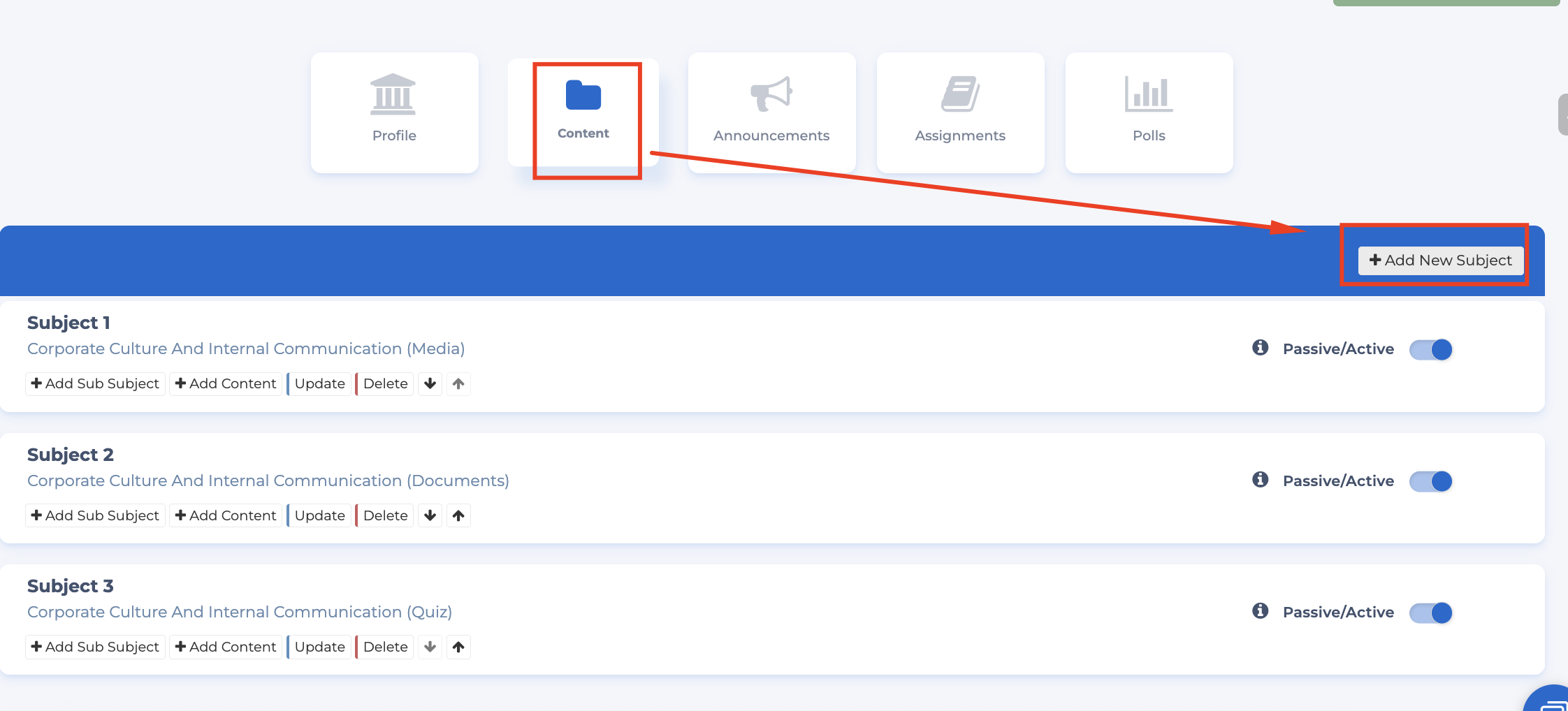
Task: Toggle Passive/Active switch for Subject 3
Action: coord(1430,613)
